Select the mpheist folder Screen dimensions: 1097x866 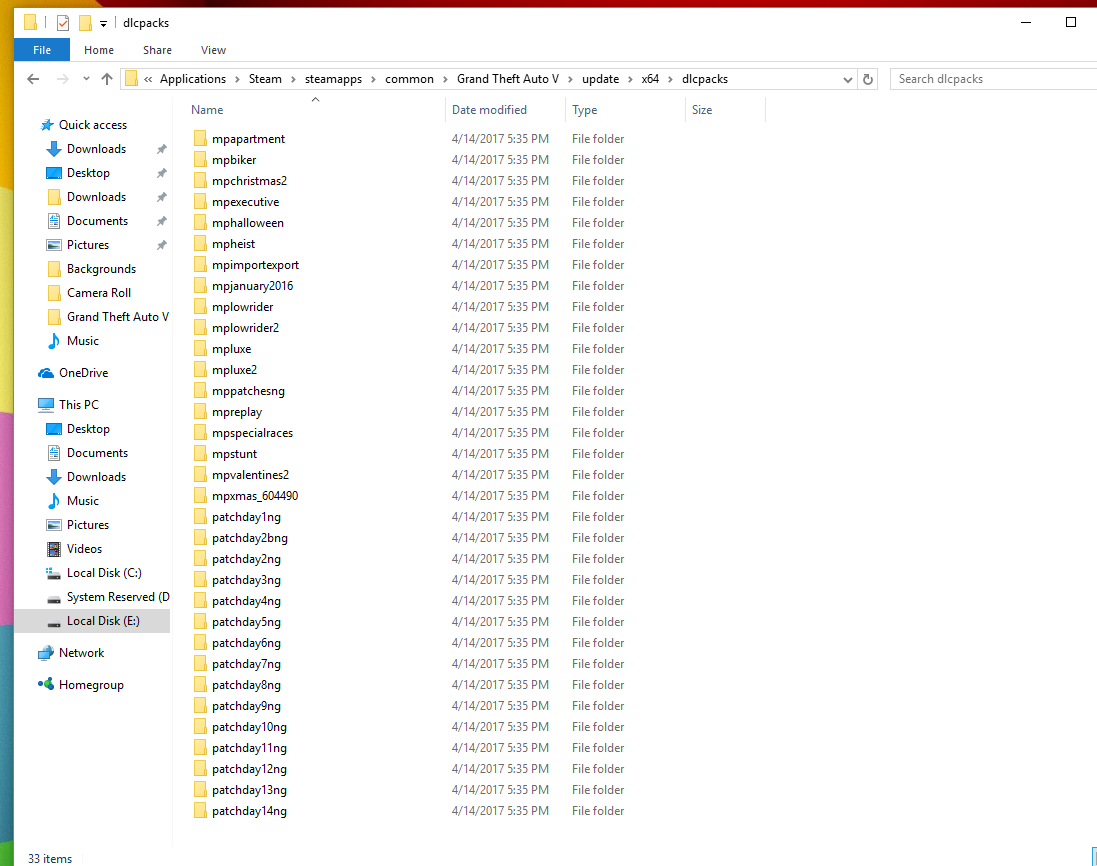(x=233, y=243)
